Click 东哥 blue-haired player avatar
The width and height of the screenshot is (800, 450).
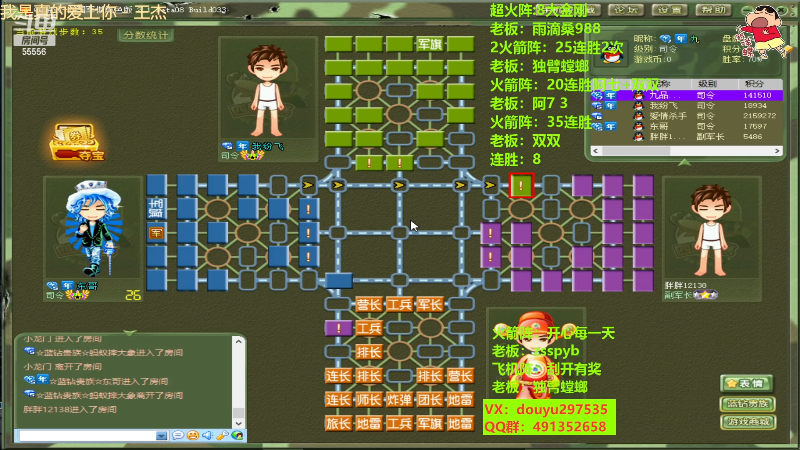pyautogui.click(x=93, y=228)
